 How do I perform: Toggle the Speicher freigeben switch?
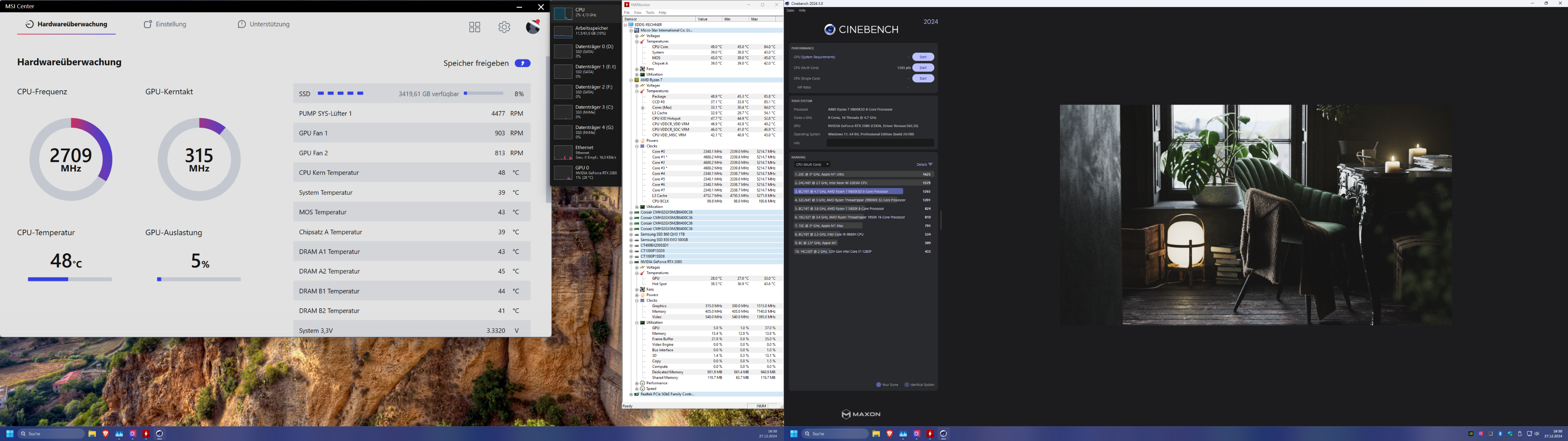[522, 63]
